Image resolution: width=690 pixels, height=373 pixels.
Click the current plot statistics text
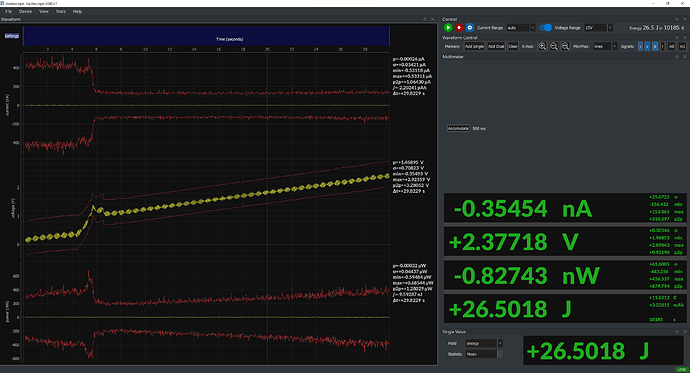click(x=412, y=76)
